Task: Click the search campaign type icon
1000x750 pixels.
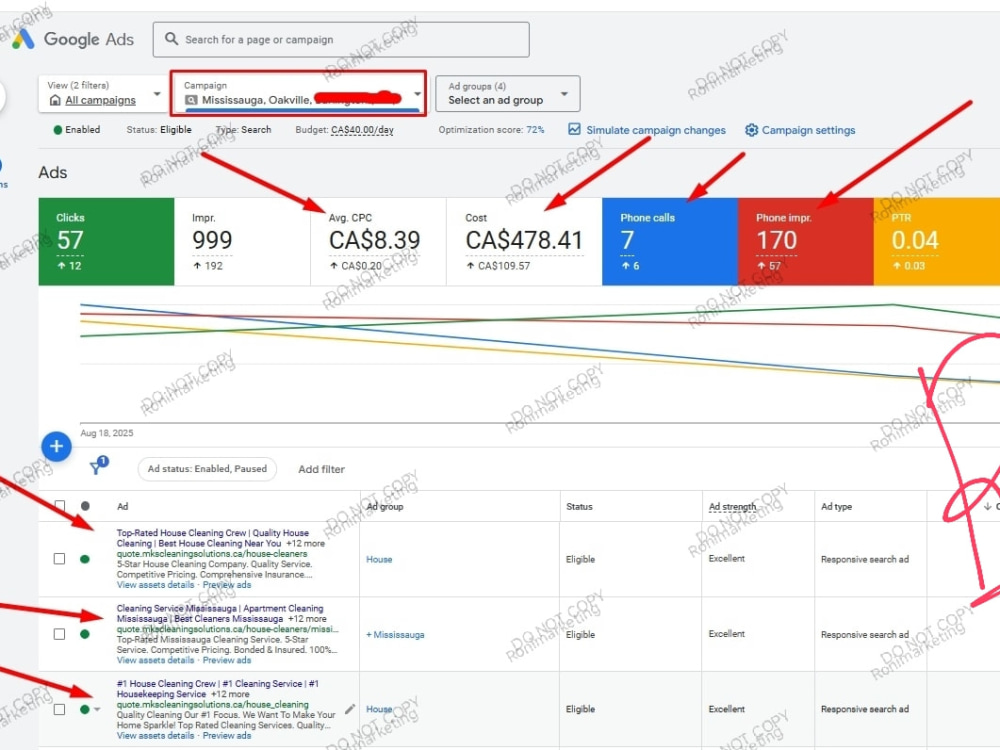Action: coord(191,100)
